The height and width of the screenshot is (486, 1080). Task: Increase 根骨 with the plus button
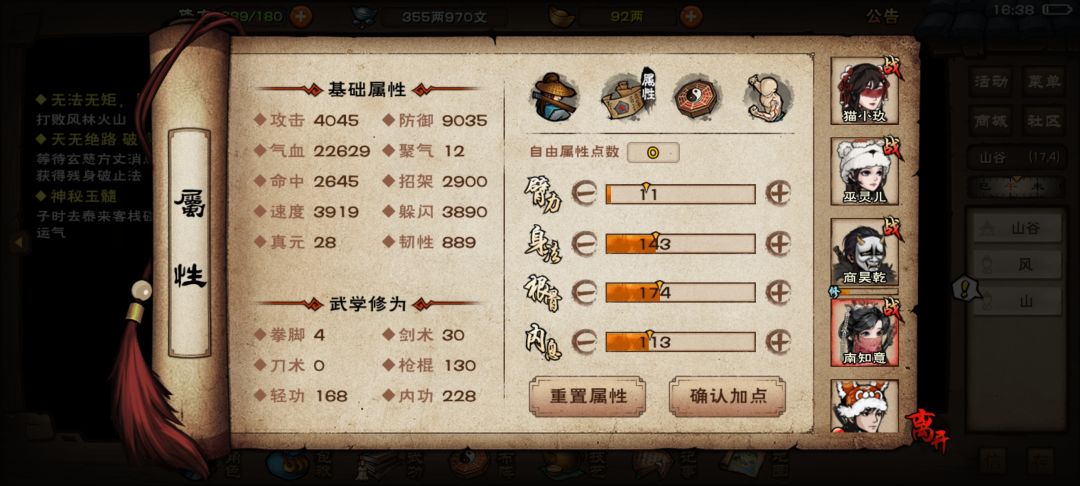pyautogui.click(x=778, y=293)
